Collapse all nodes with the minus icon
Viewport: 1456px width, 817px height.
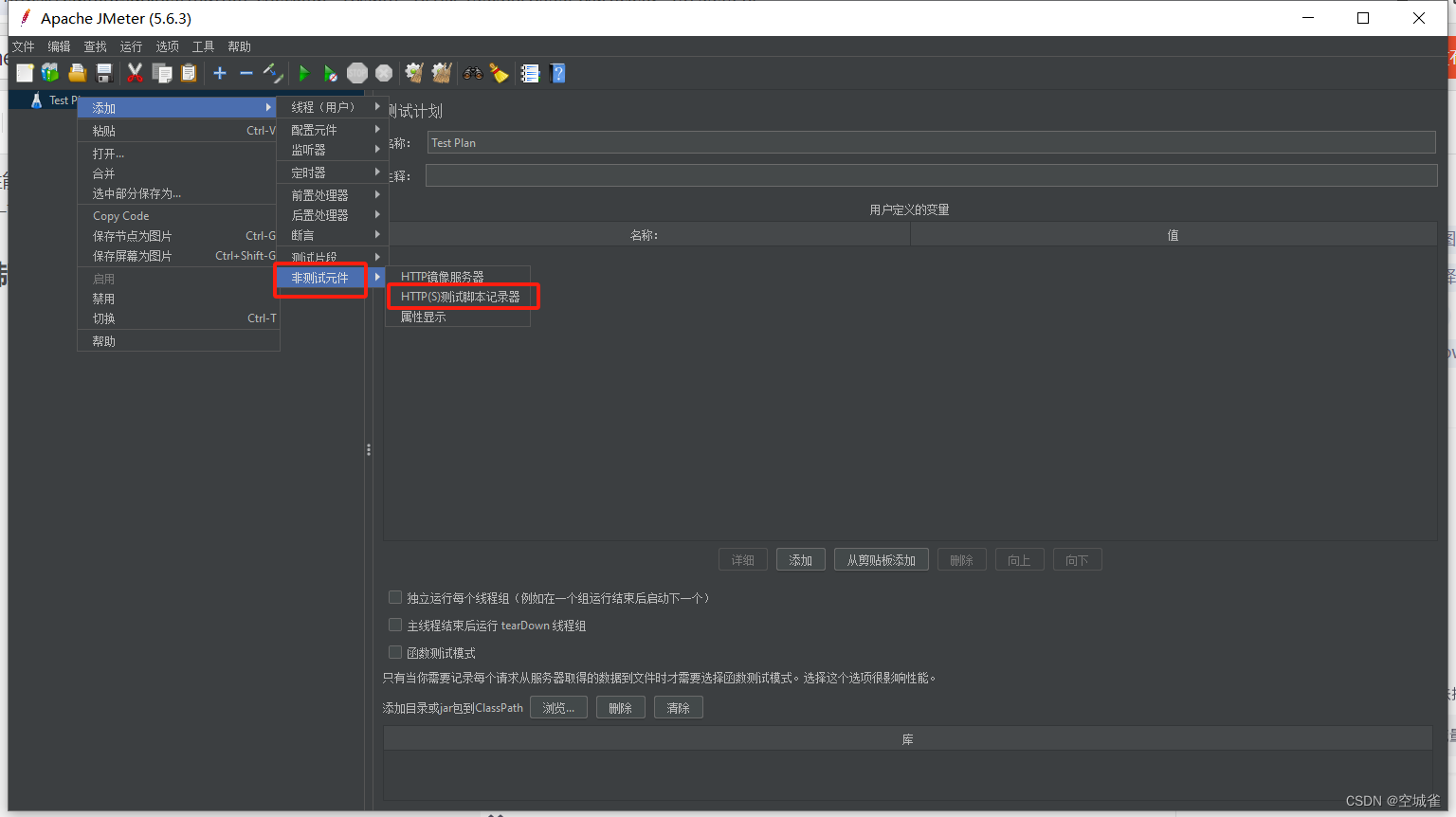[246, 73]
